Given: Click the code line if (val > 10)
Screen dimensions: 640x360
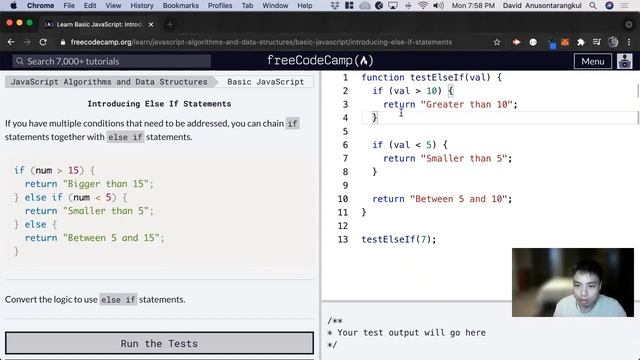Looking at the screenshot, I should tap(413, 91).
